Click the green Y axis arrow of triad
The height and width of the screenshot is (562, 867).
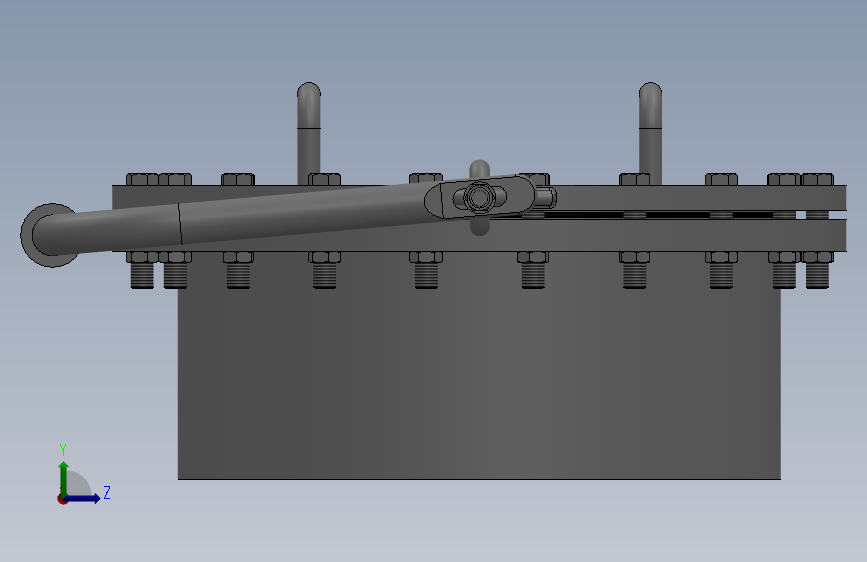pos(64,477)
